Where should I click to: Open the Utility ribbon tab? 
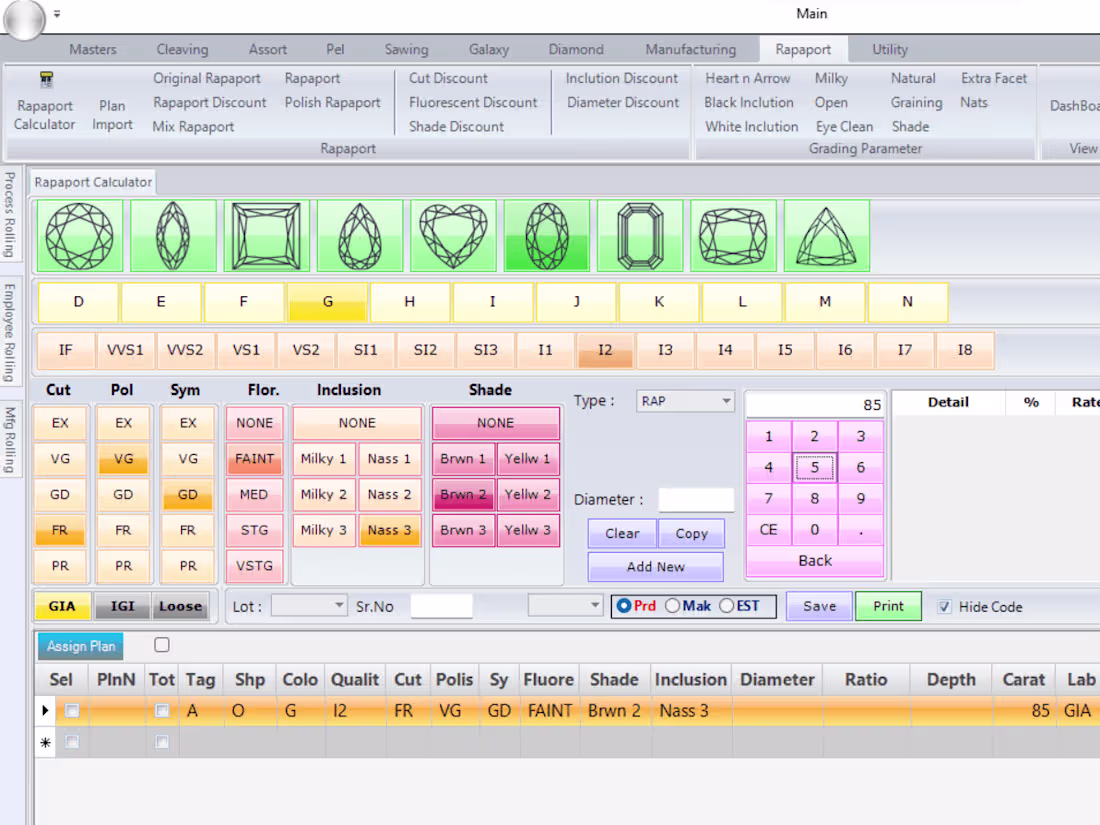coord(888,48)
